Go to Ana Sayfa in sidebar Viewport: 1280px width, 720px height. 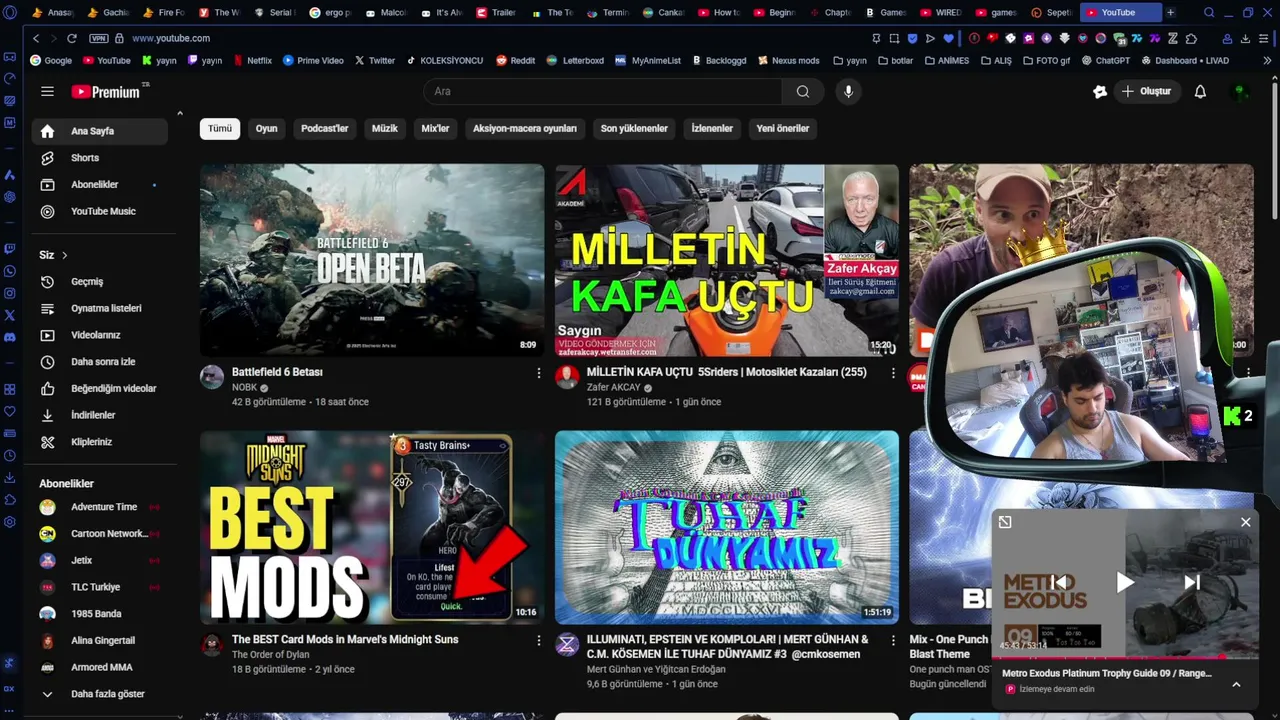pos(99,131)
